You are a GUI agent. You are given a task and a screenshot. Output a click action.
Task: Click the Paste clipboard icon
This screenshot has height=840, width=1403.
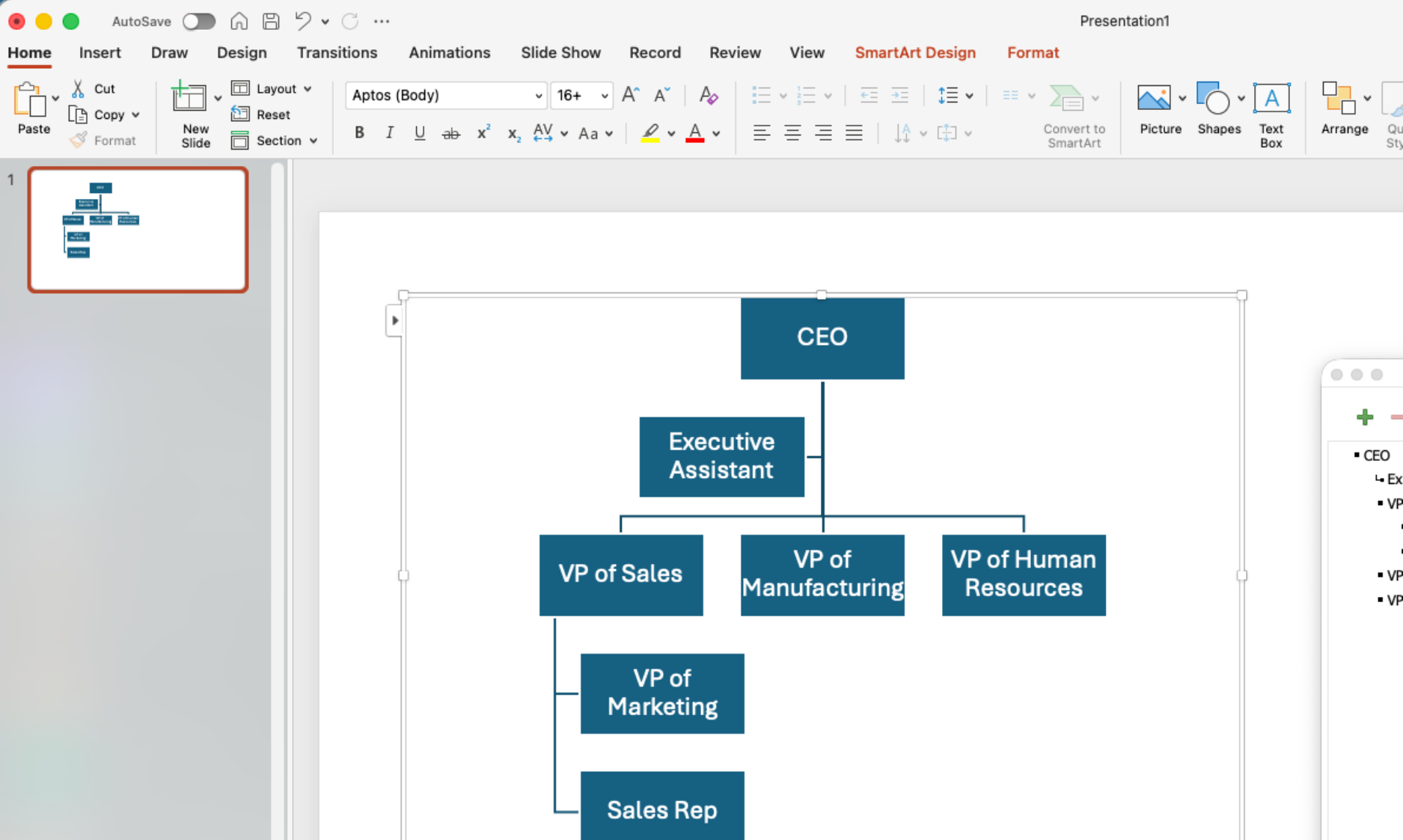30,100
